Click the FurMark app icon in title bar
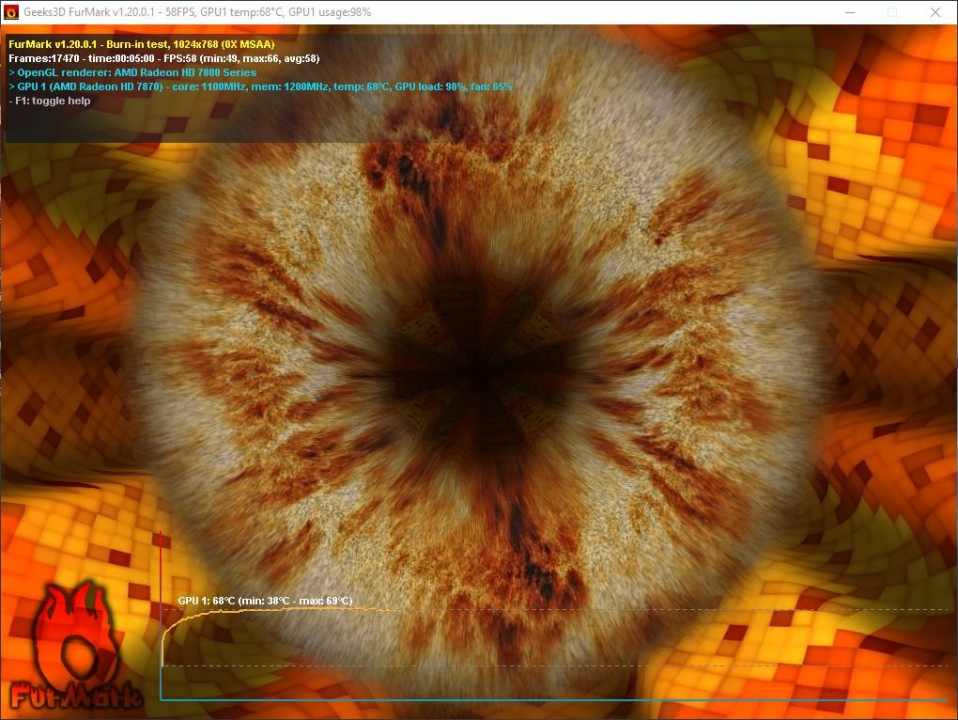Screen dimensions: 958x720 pos(12,12)
